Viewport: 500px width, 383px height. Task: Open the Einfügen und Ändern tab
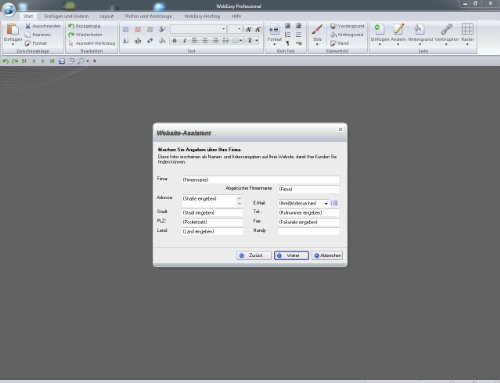66,16
